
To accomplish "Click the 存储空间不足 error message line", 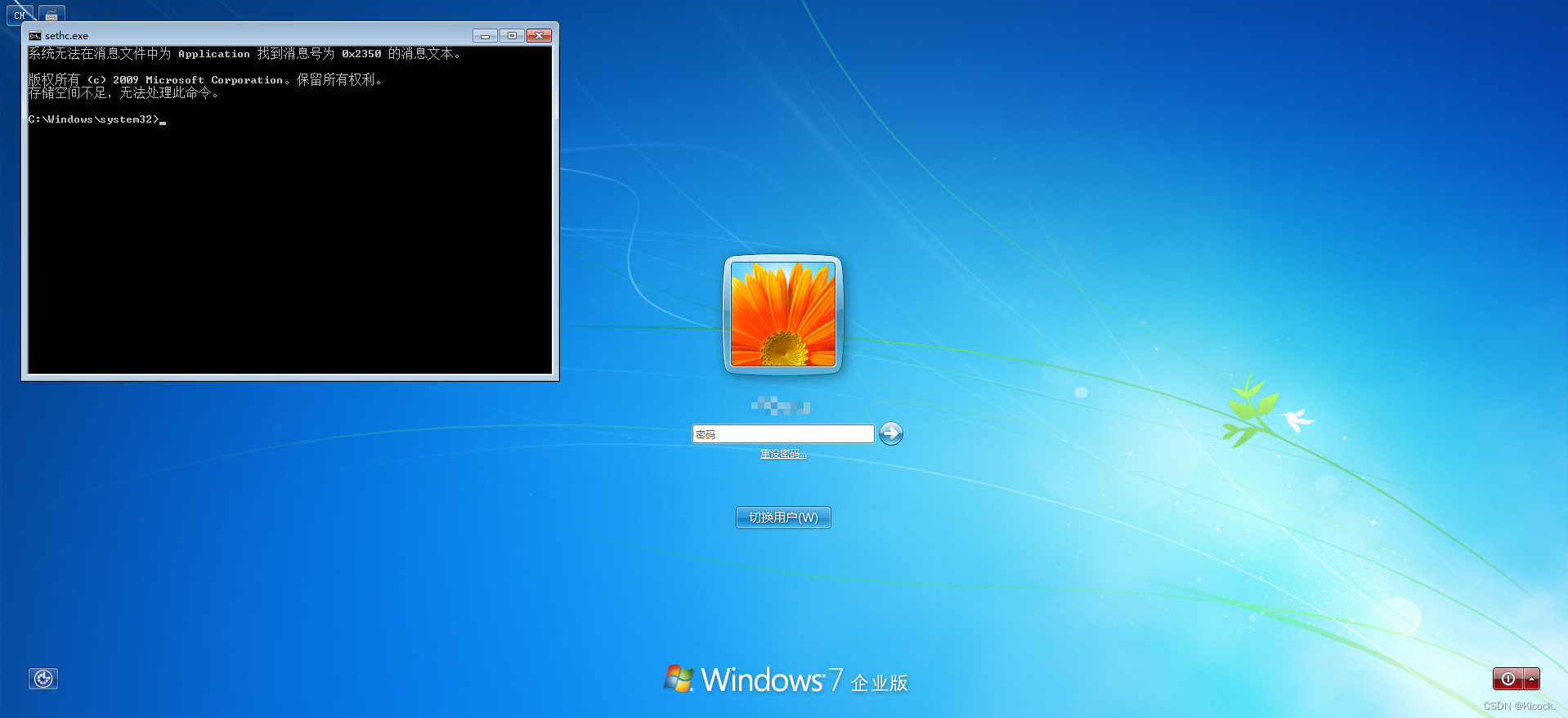I will [x=123, y=93].
